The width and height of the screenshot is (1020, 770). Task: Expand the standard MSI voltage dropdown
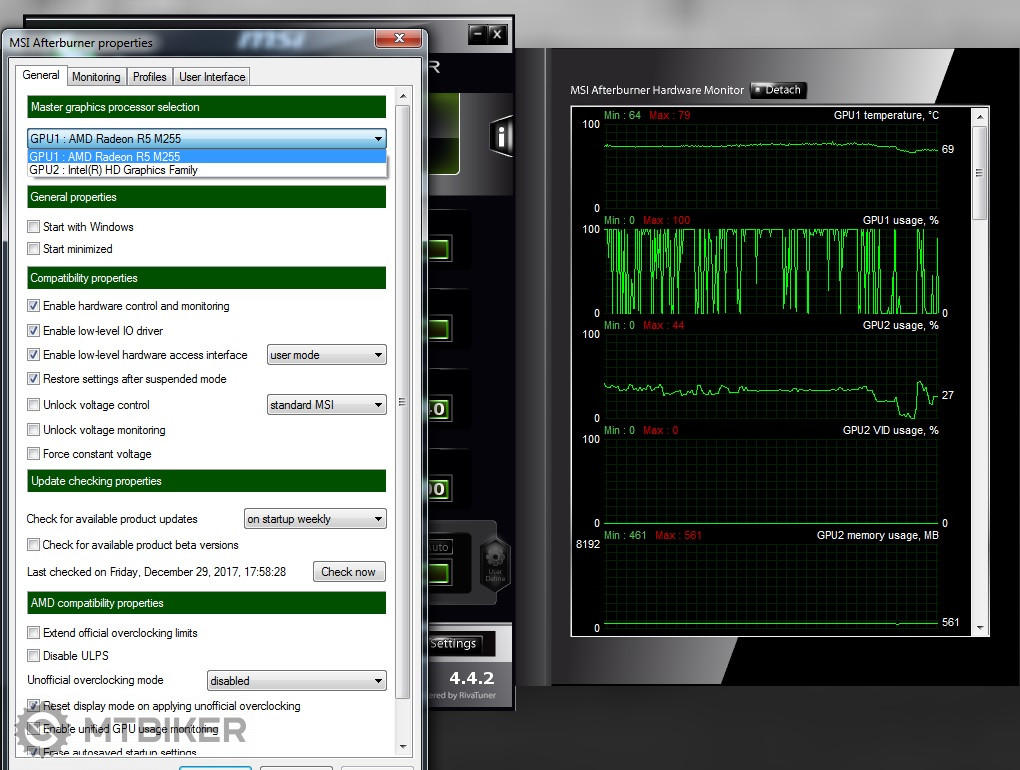pyautogui.click(x=326, y=405)
